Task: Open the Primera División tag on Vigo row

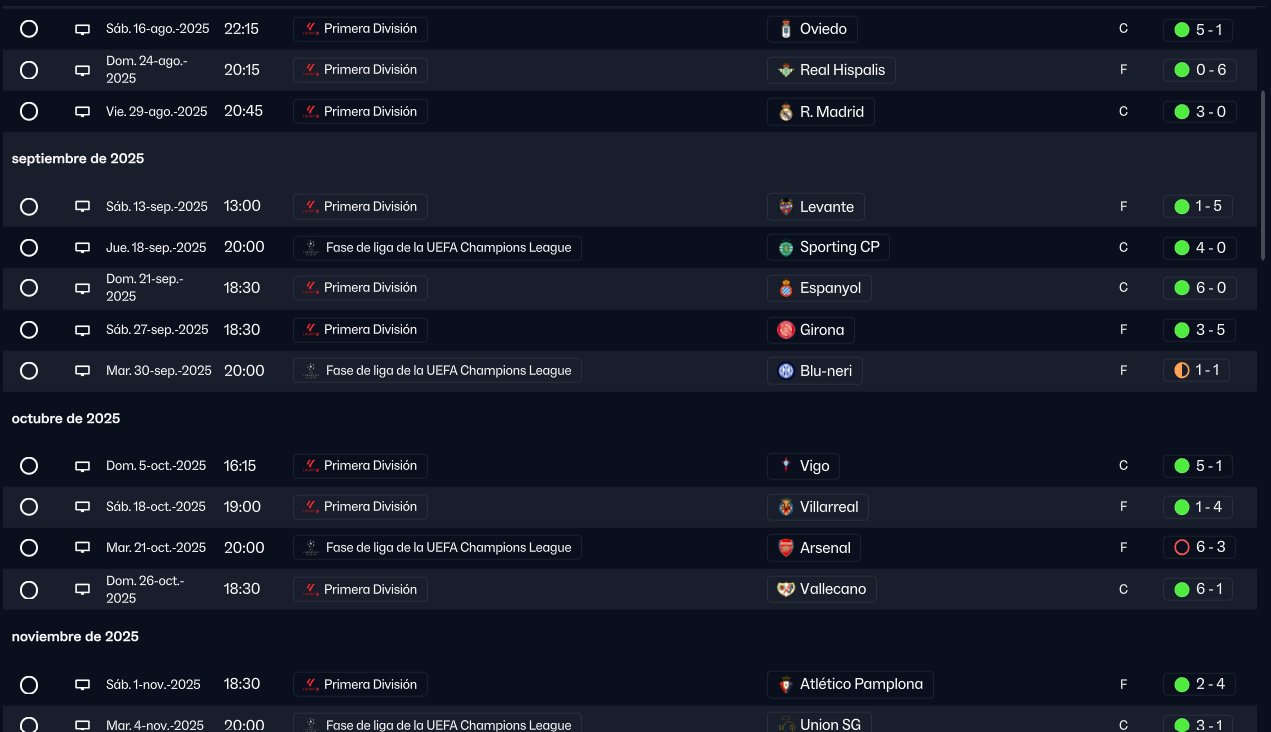Action: [x=360, y=466]
